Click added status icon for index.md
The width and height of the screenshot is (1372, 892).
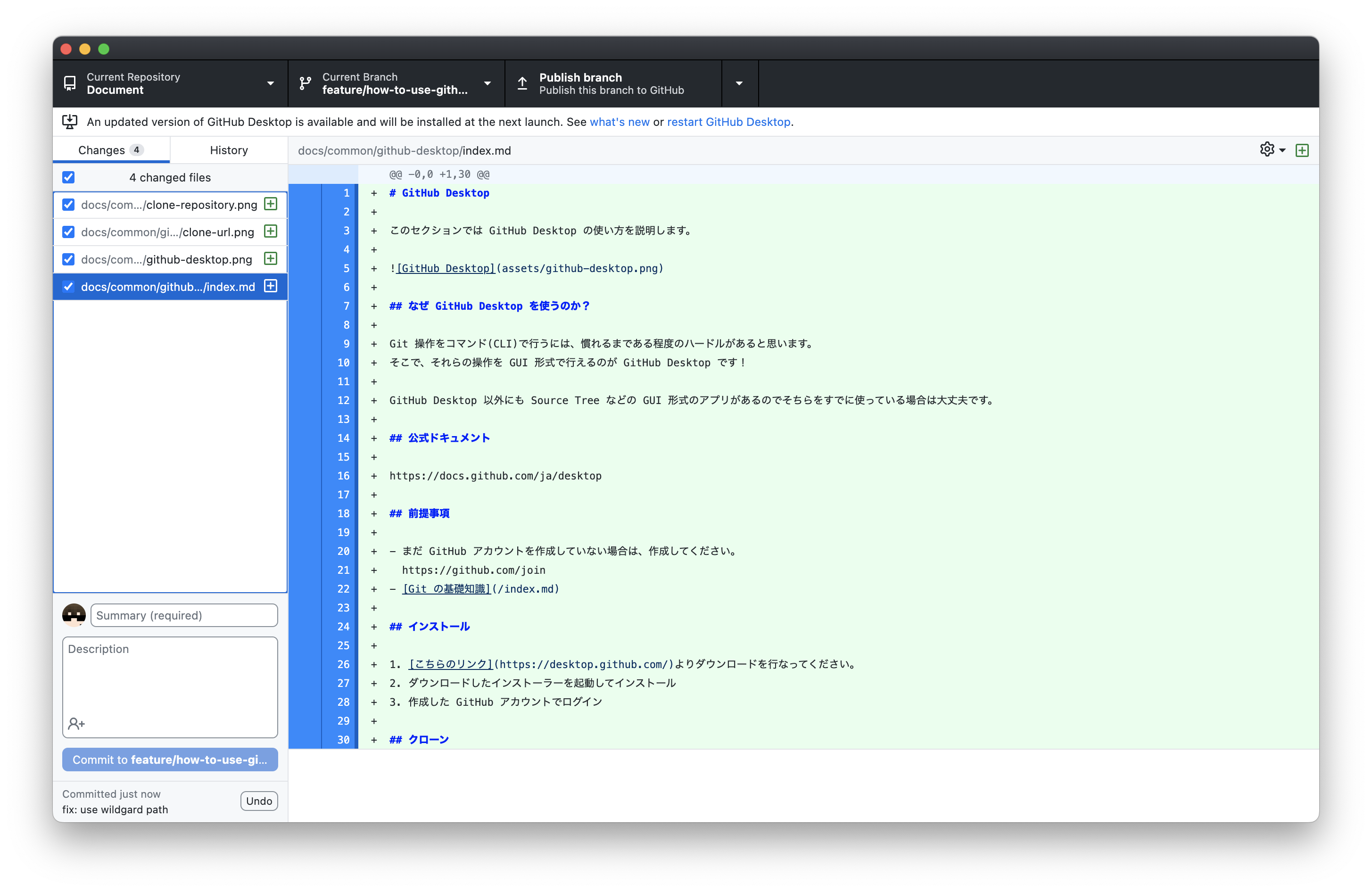pos(270,286)
